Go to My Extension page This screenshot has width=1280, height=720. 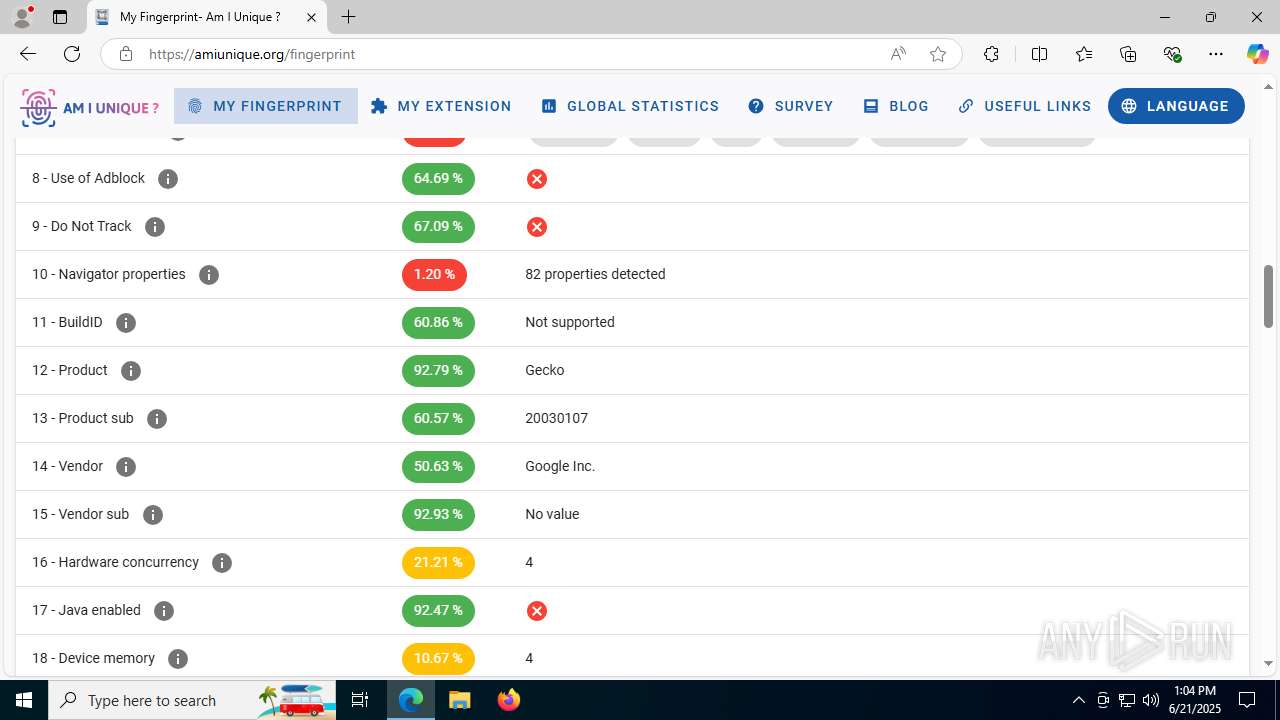tap(441, 106)
